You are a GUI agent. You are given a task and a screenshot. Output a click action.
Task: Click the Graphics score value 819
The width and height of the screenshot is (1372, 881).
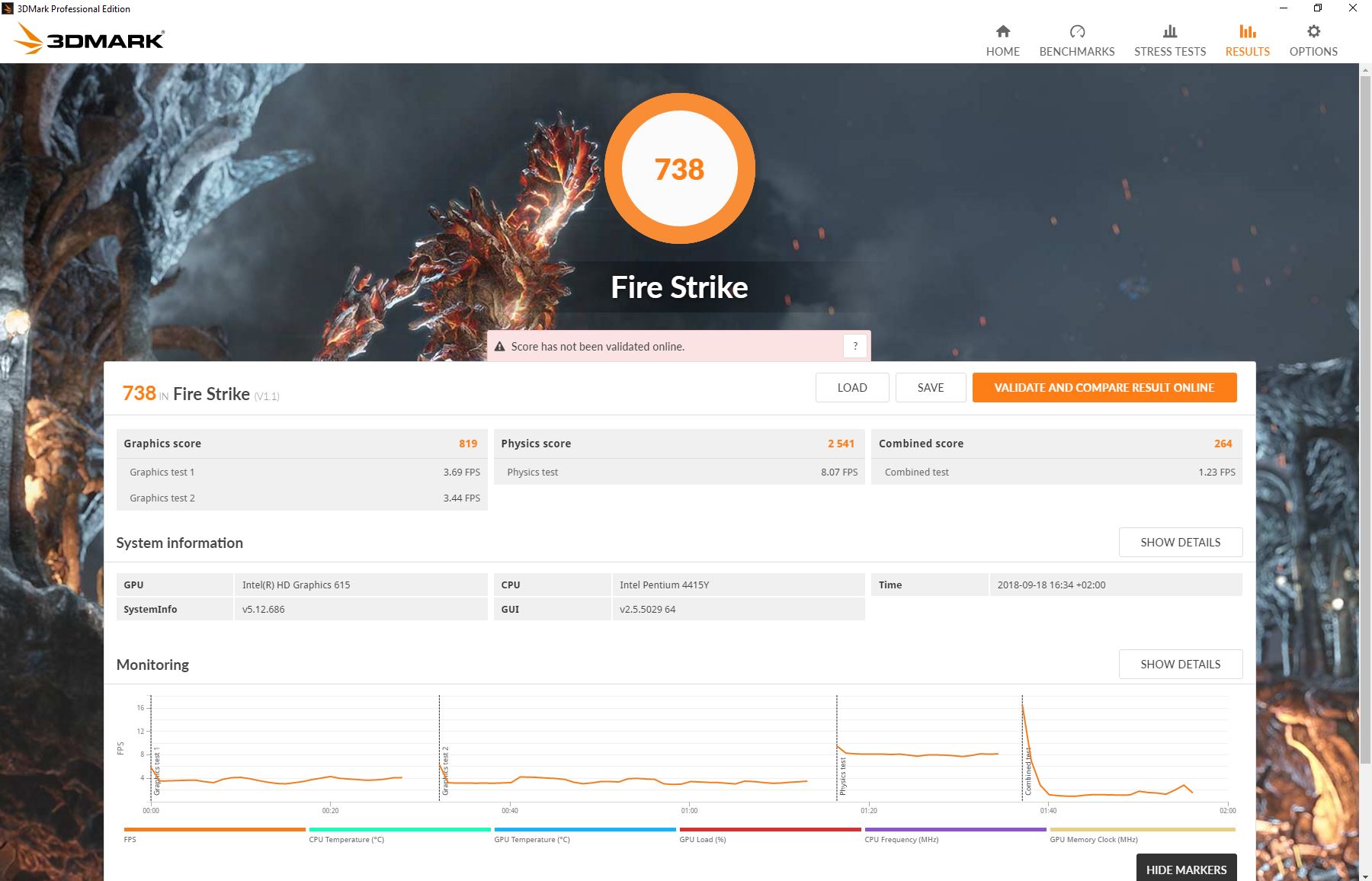[x=467, y=444]
